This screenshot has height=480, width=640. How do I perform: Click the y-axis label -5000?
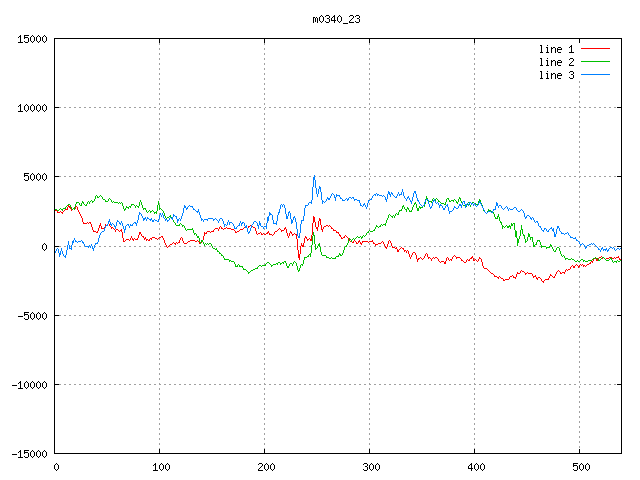click(32, 316)
